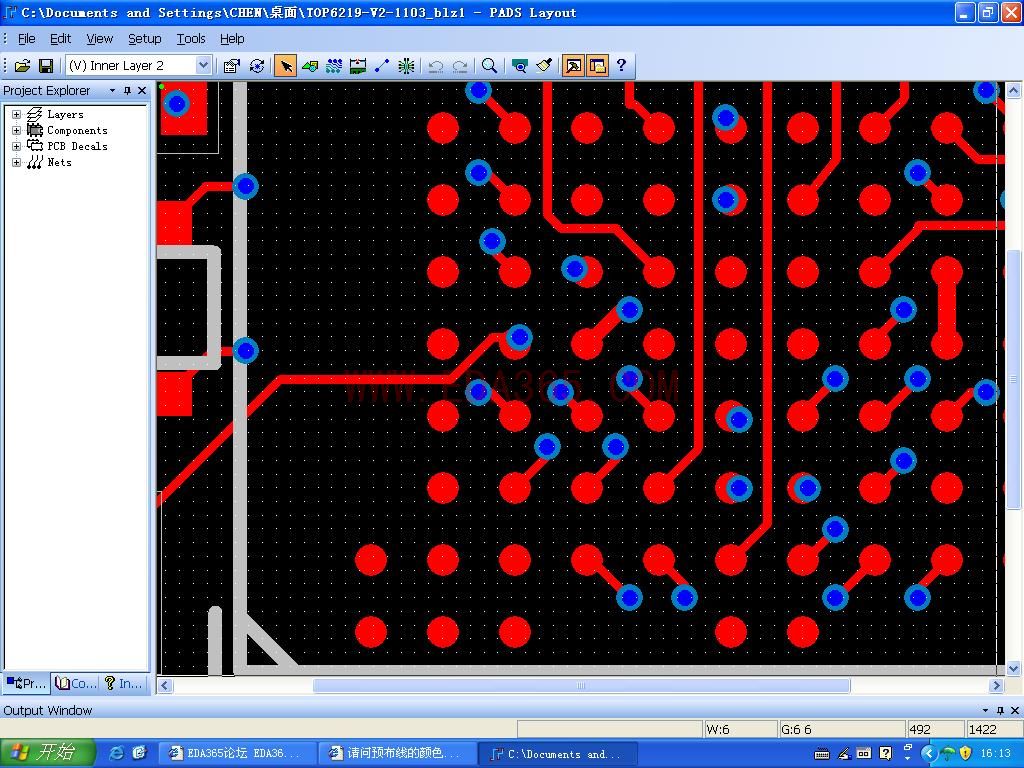Close the Output Window panel
1024x768 pixels.
click(x=1015, y=710)
